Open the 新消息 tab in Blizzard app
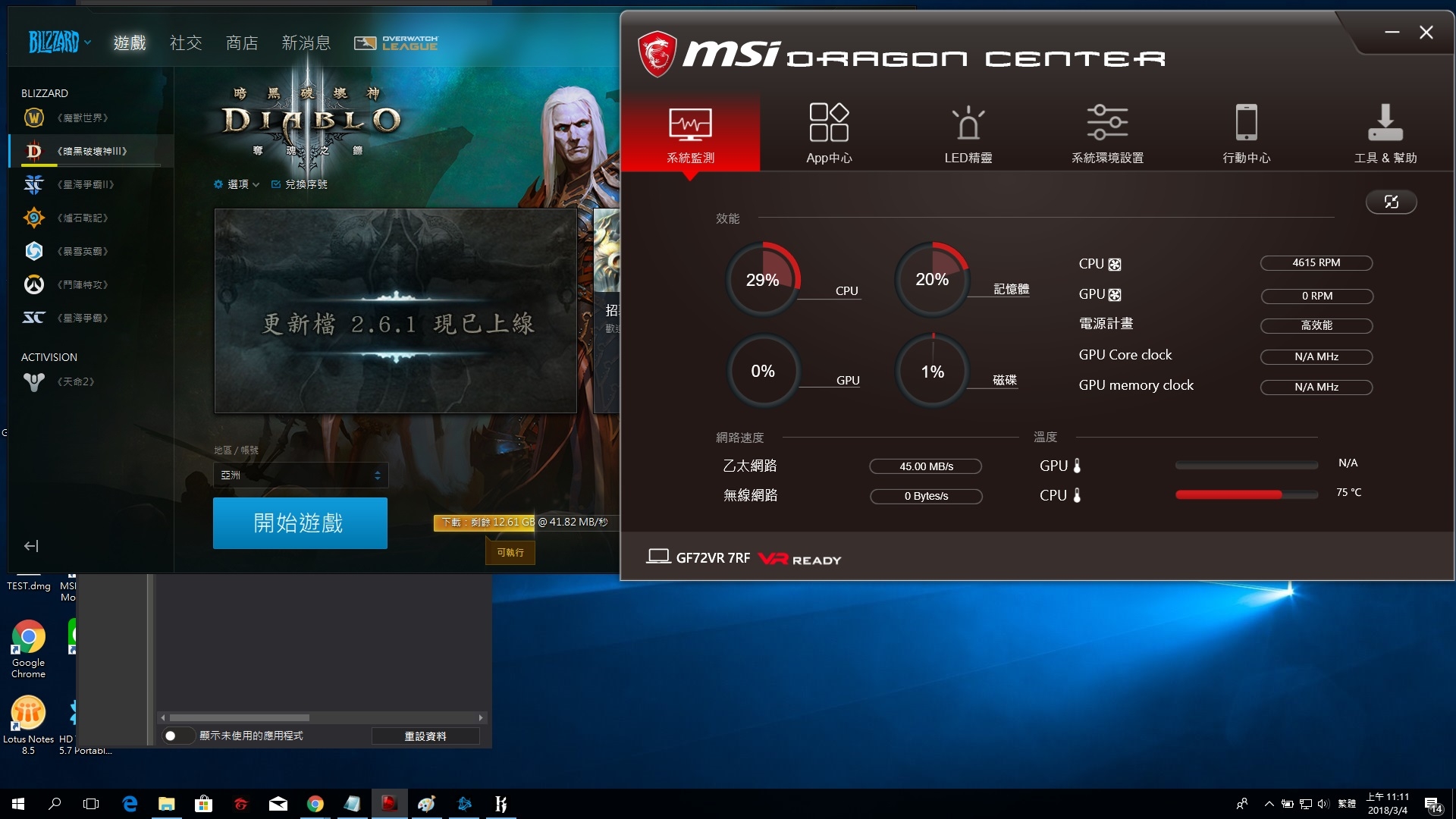Screen dimensions: 1456x819 point(306,43)
